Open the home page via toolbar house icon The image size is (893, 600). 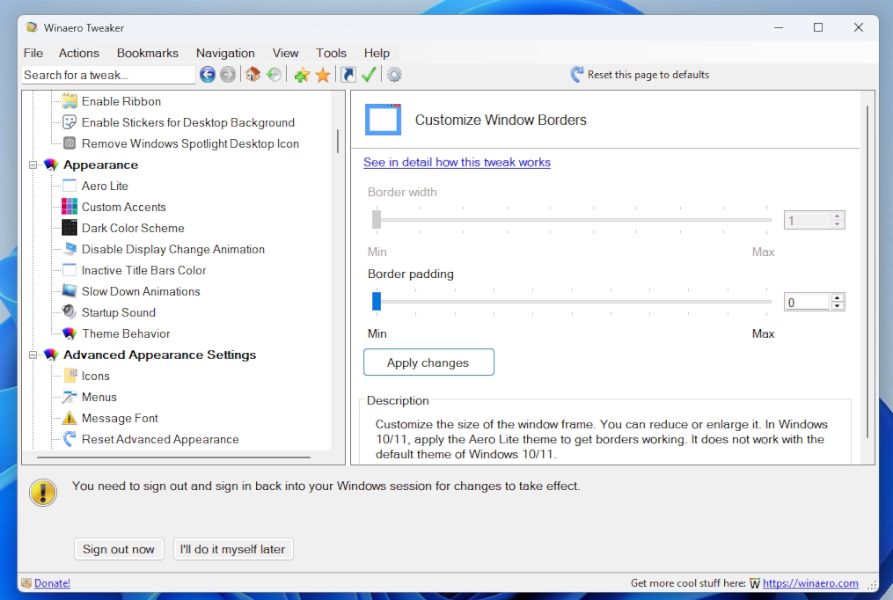(252, 74)
